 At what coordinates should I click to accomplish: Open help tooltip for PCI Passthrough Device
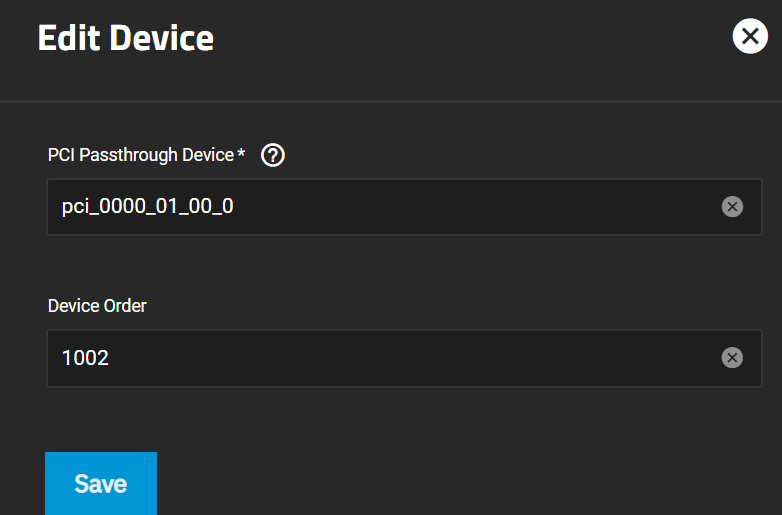point(273,155)
